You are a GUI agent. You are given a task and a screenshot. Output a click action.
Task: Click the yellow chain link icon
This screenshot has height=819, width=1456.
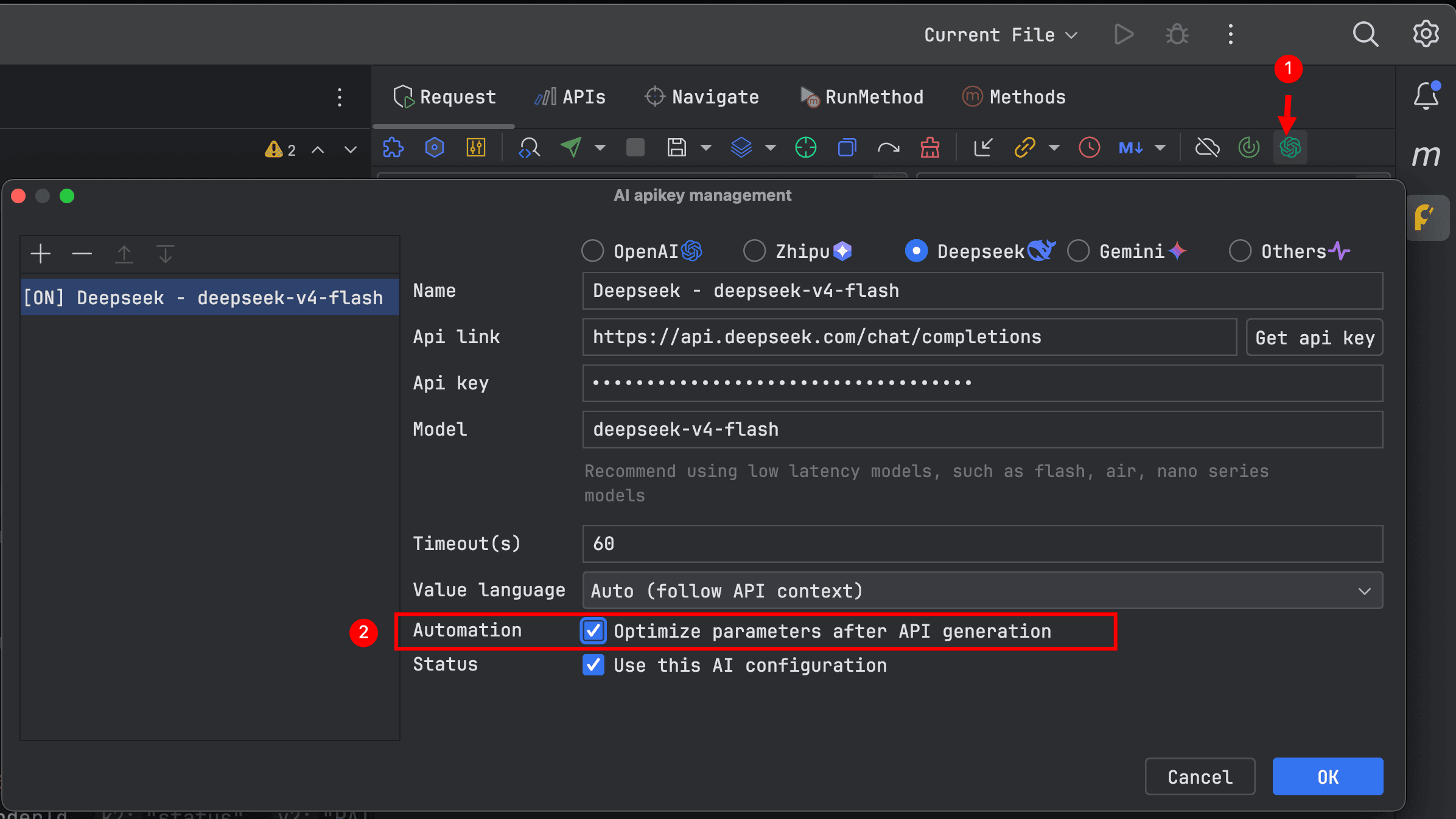click(1025, 147)
